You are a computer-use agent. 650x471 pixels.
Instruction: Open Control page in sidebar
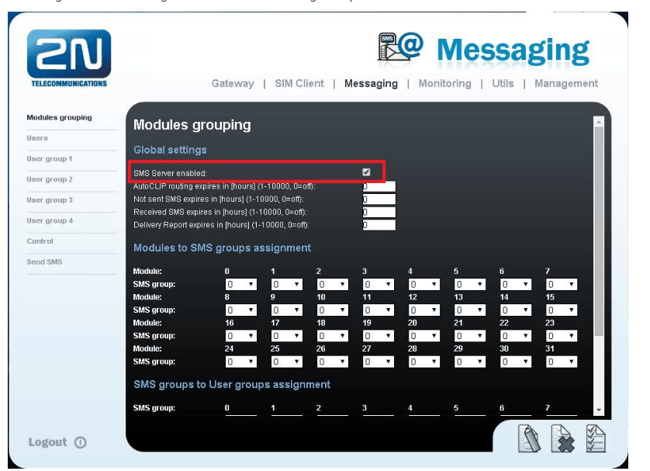coord(40,241)
